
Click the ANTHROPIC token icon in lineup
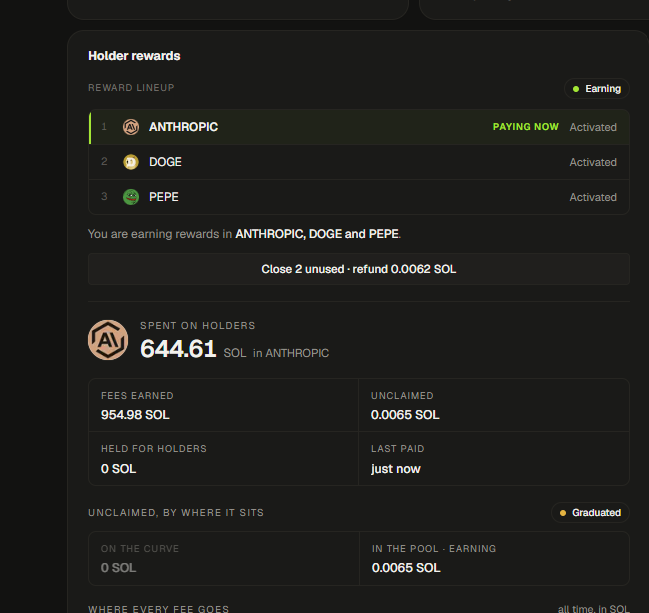pos(131,127)
